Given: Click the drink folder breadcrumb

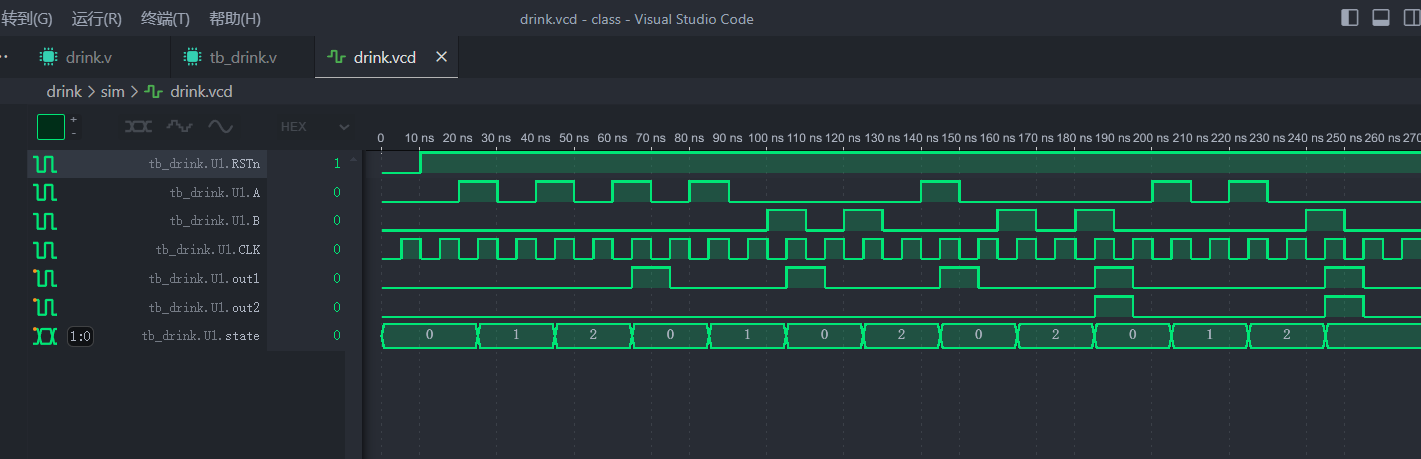Looking at the screenshot, I should pyautogui.click(x=64, y=92).
